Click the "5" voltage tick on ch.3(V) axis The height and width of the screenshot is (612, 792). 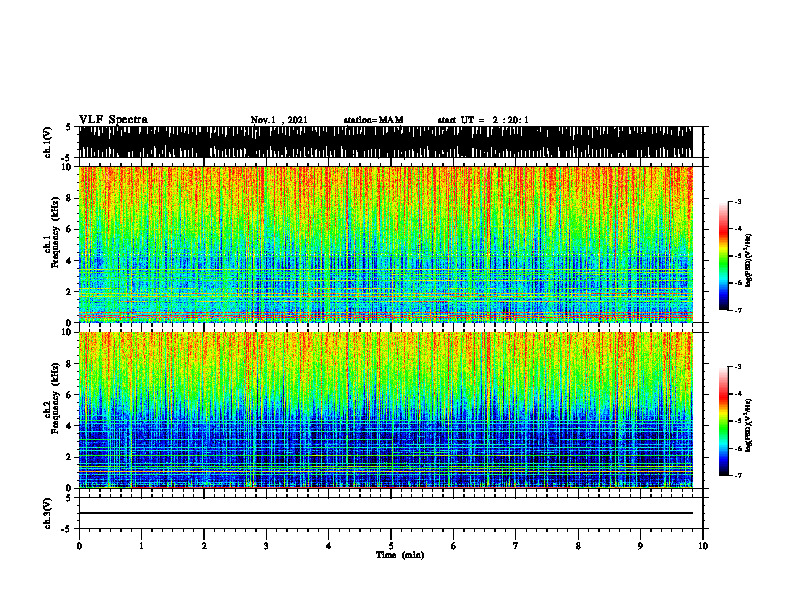[68, 498]
